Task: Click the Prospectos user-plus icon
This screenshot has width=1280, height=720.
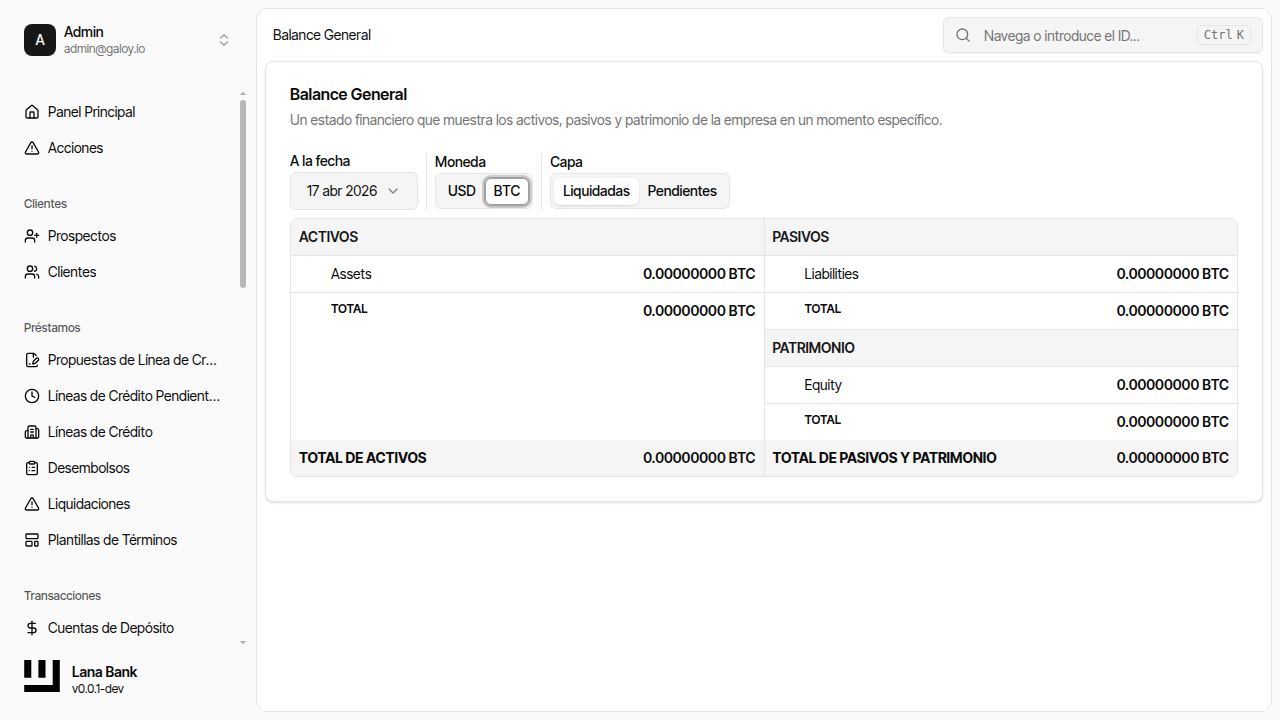Action: pos(32,236)
